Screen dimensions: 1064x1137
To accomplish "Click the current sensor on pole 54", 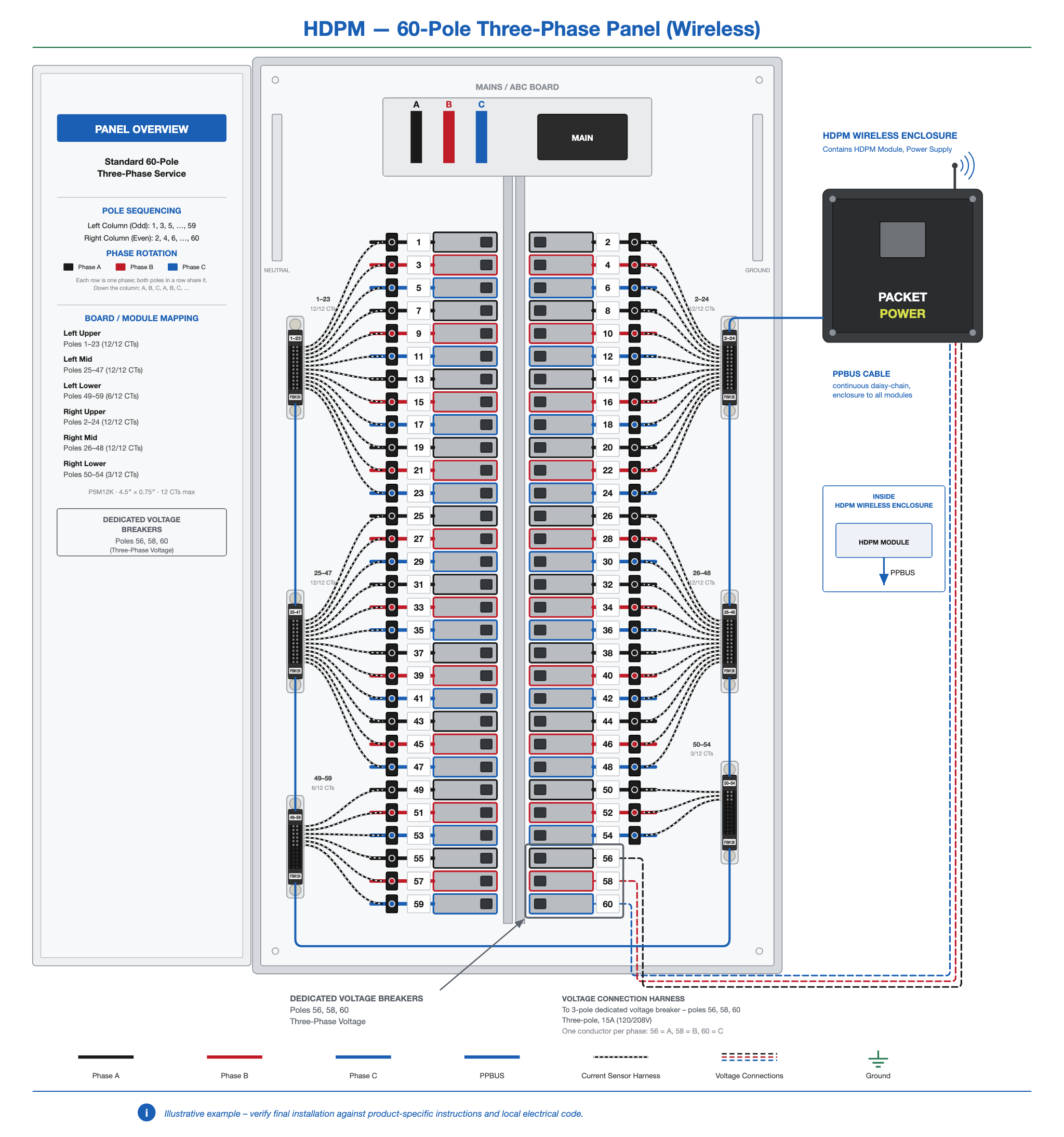I will 634,836.
